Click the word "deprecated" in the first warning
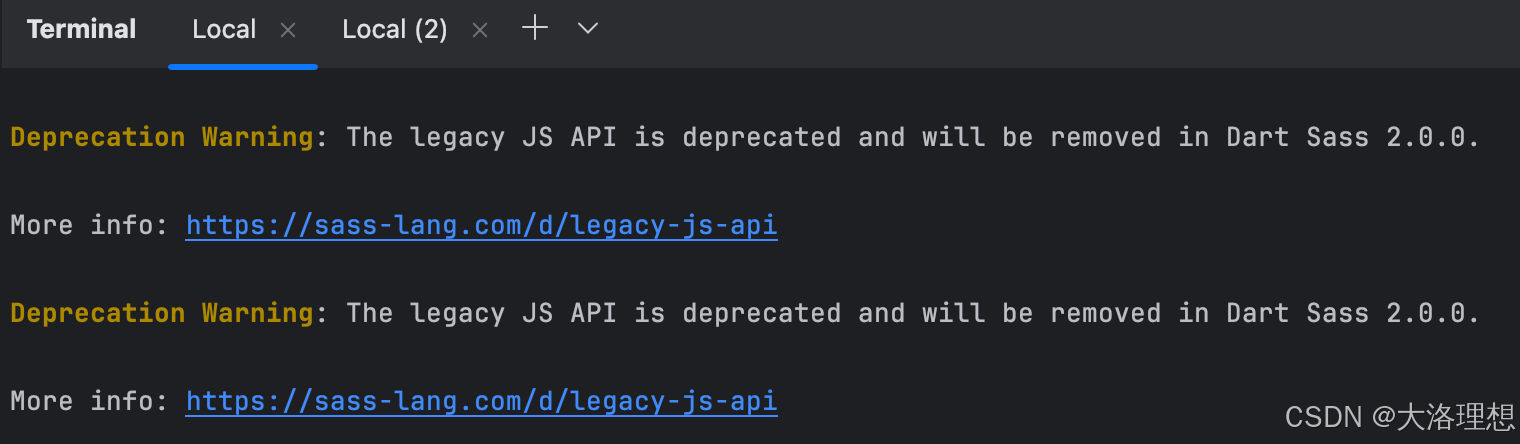This screenshot has width=1520, height=444. tap(762, 137)
